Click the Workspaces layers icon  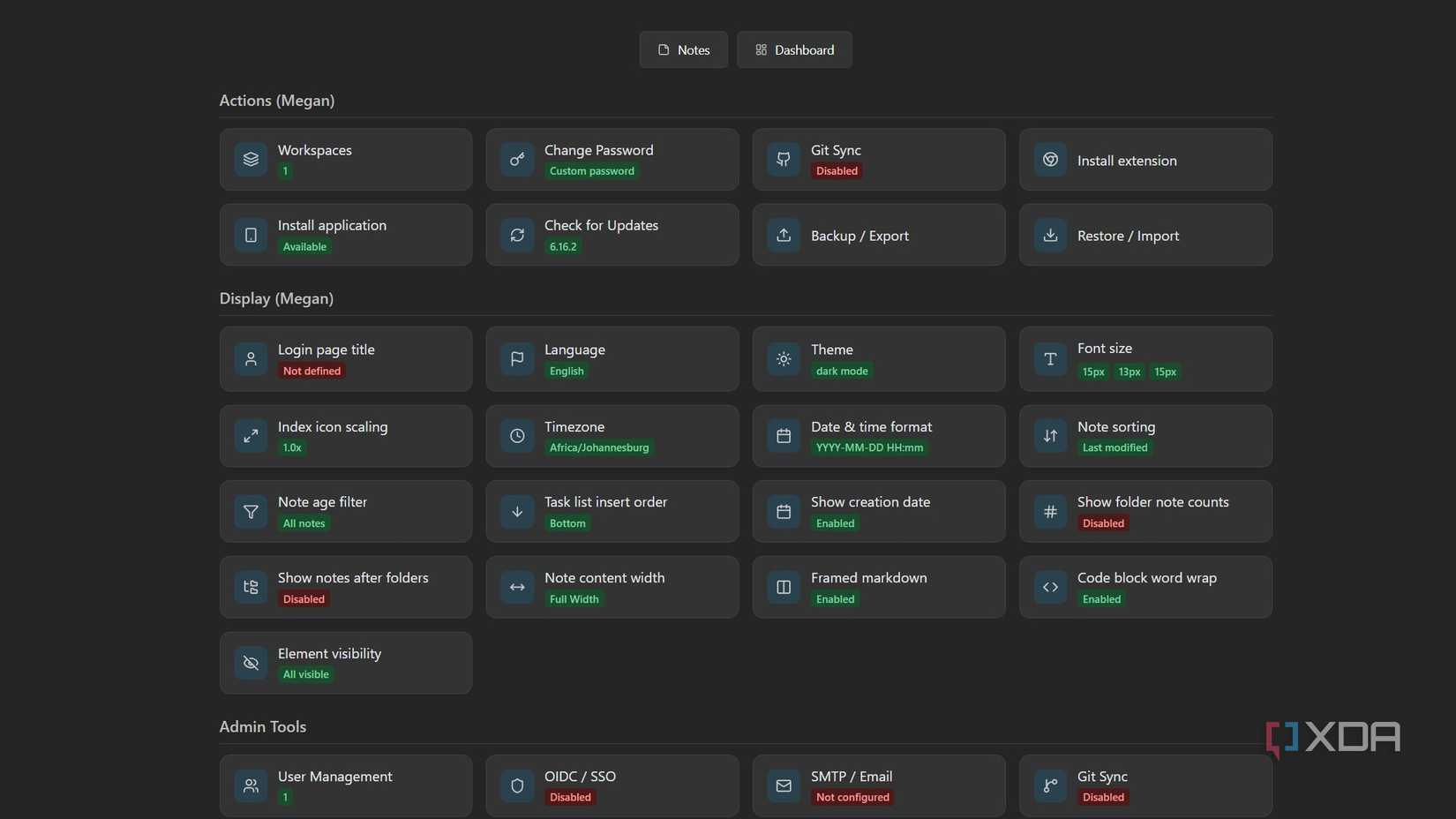251,160
